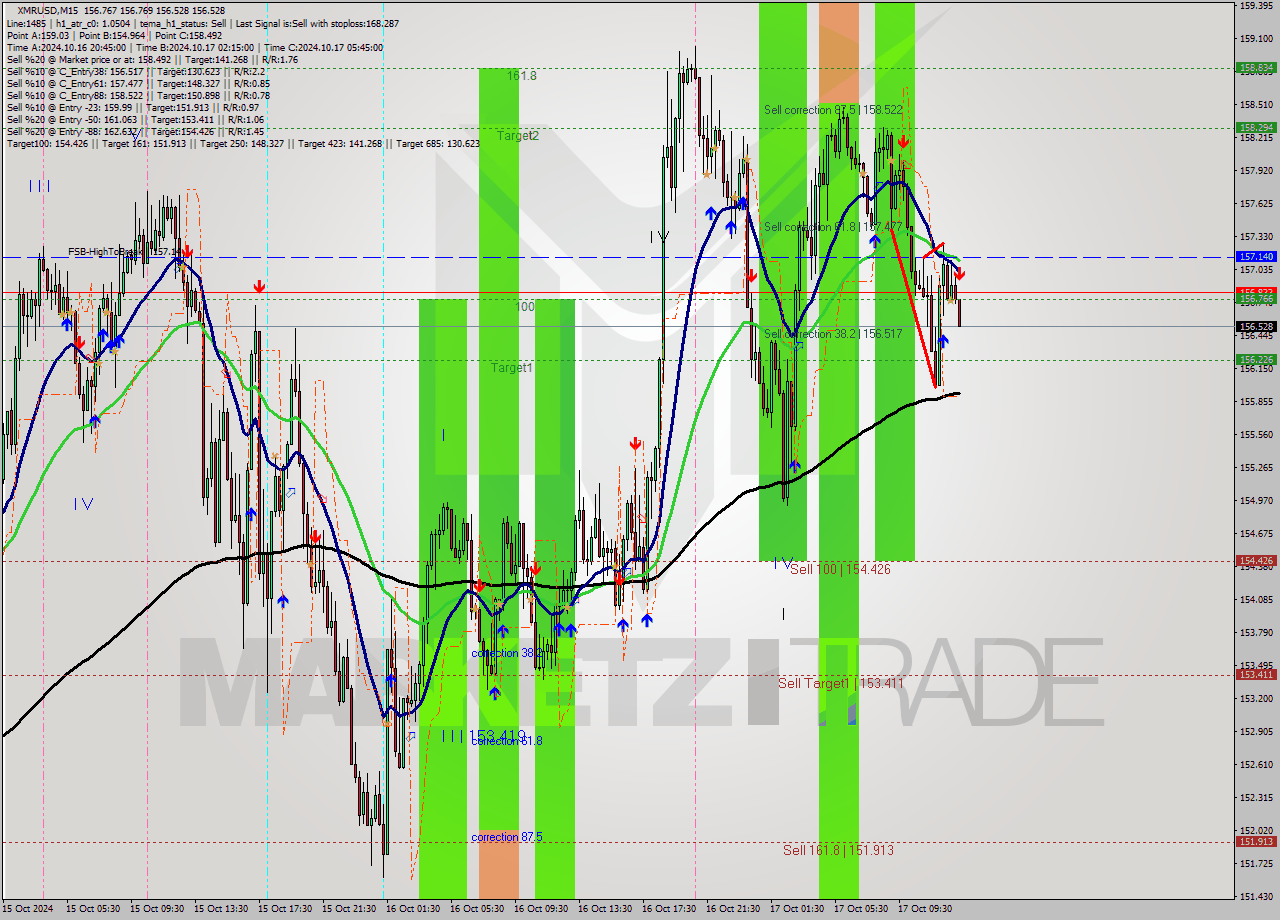Click the FSB-HighToBreak level label
Screen dimensions: 1280x920
click(125, 252)
